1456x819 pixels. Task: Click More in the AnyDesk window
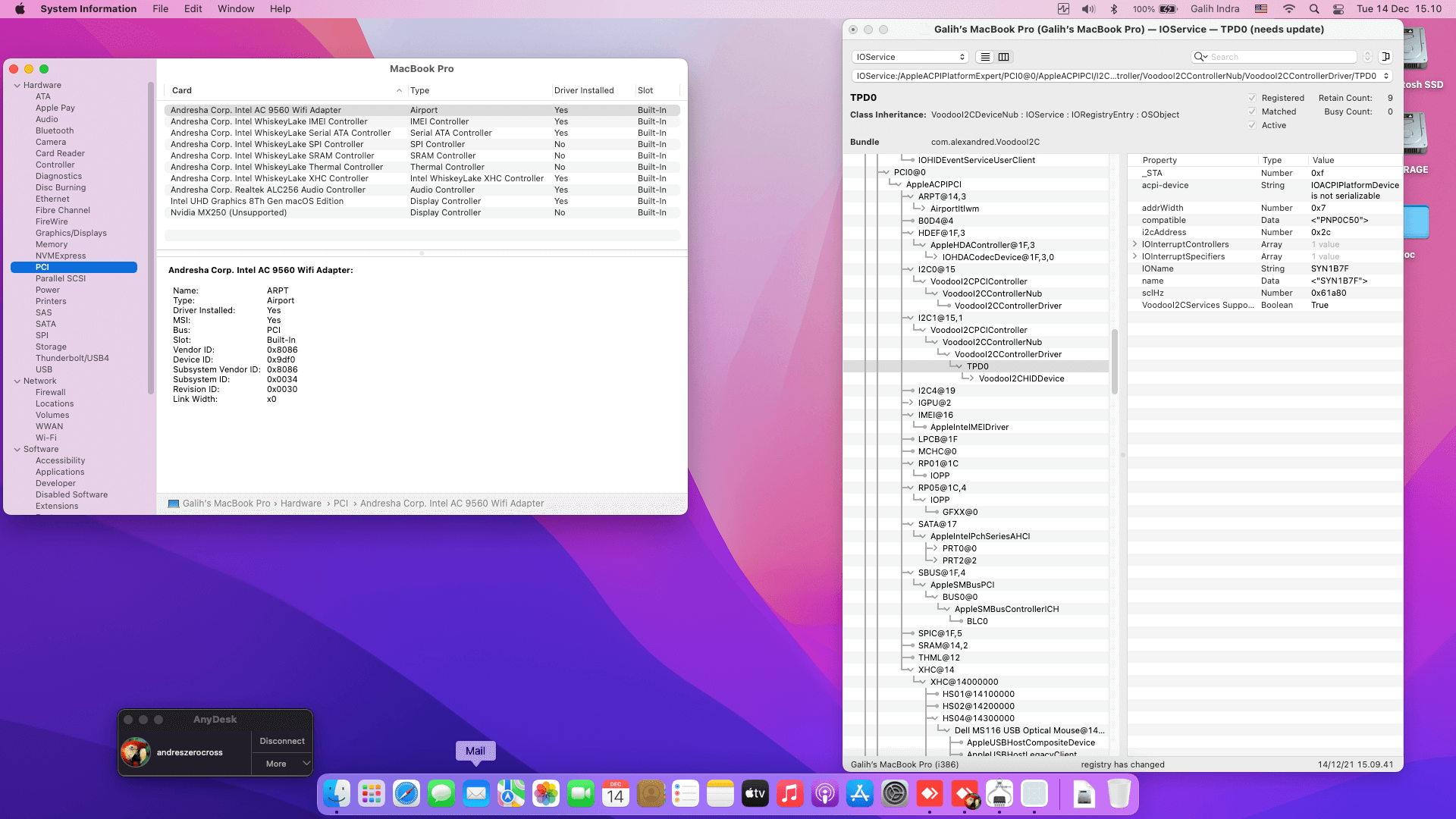click(x=275, y=764)
